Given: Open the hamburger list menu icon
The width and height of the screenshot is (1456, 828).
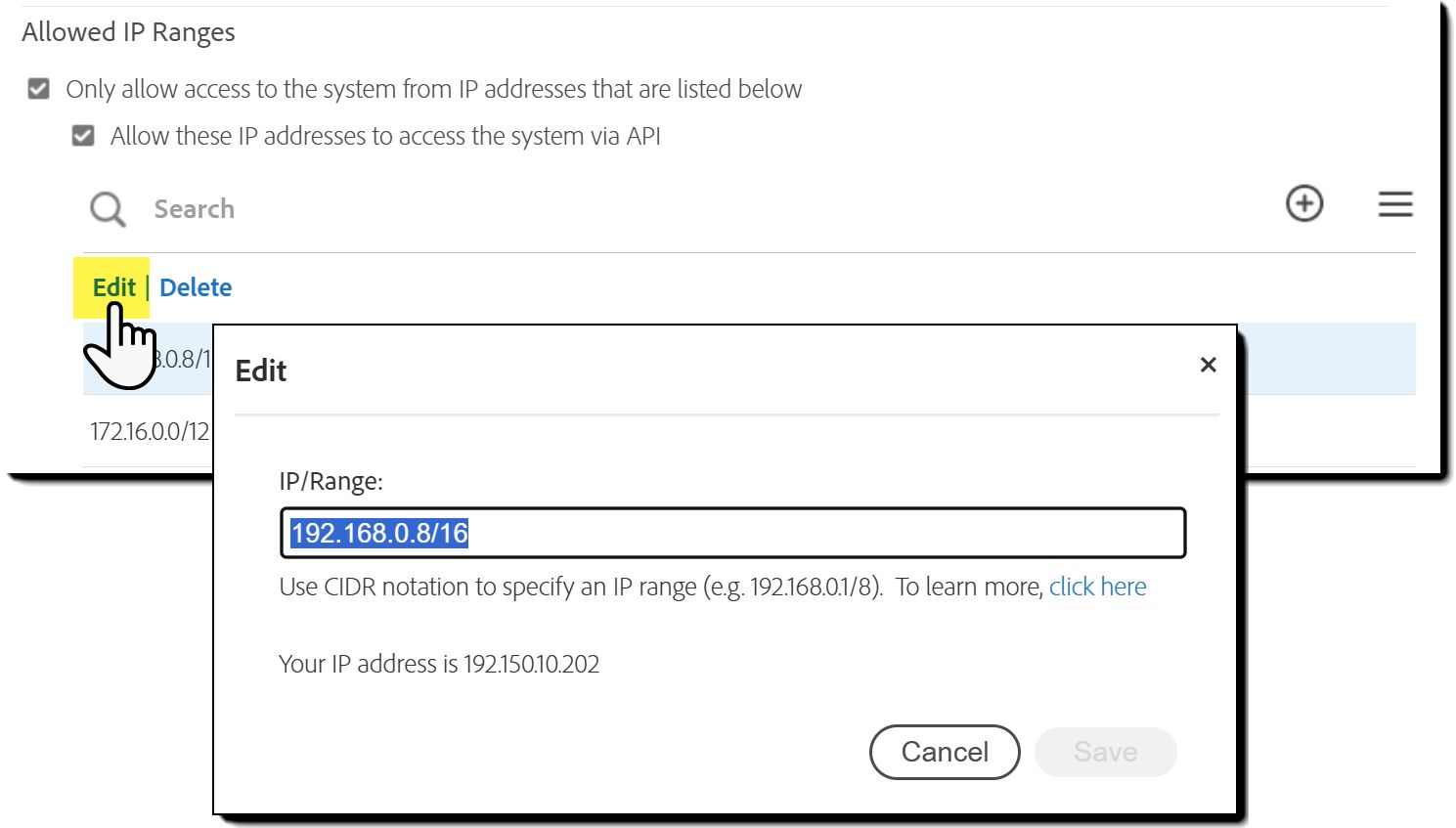Looking at the screenshot, I should coord(1394,204).
